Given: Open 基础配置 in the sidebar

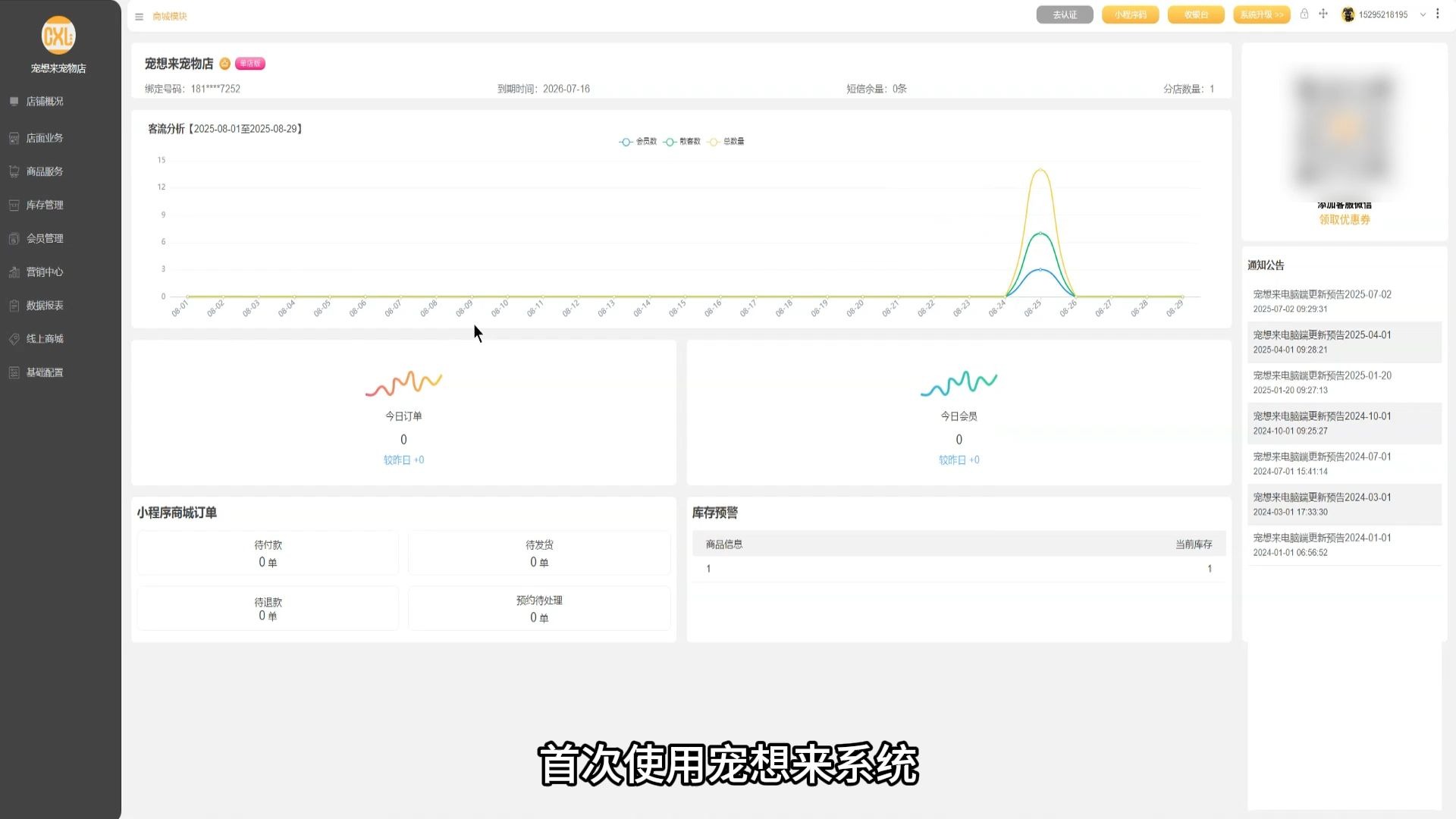Looking at the screenshot, I should coord(45,372).
